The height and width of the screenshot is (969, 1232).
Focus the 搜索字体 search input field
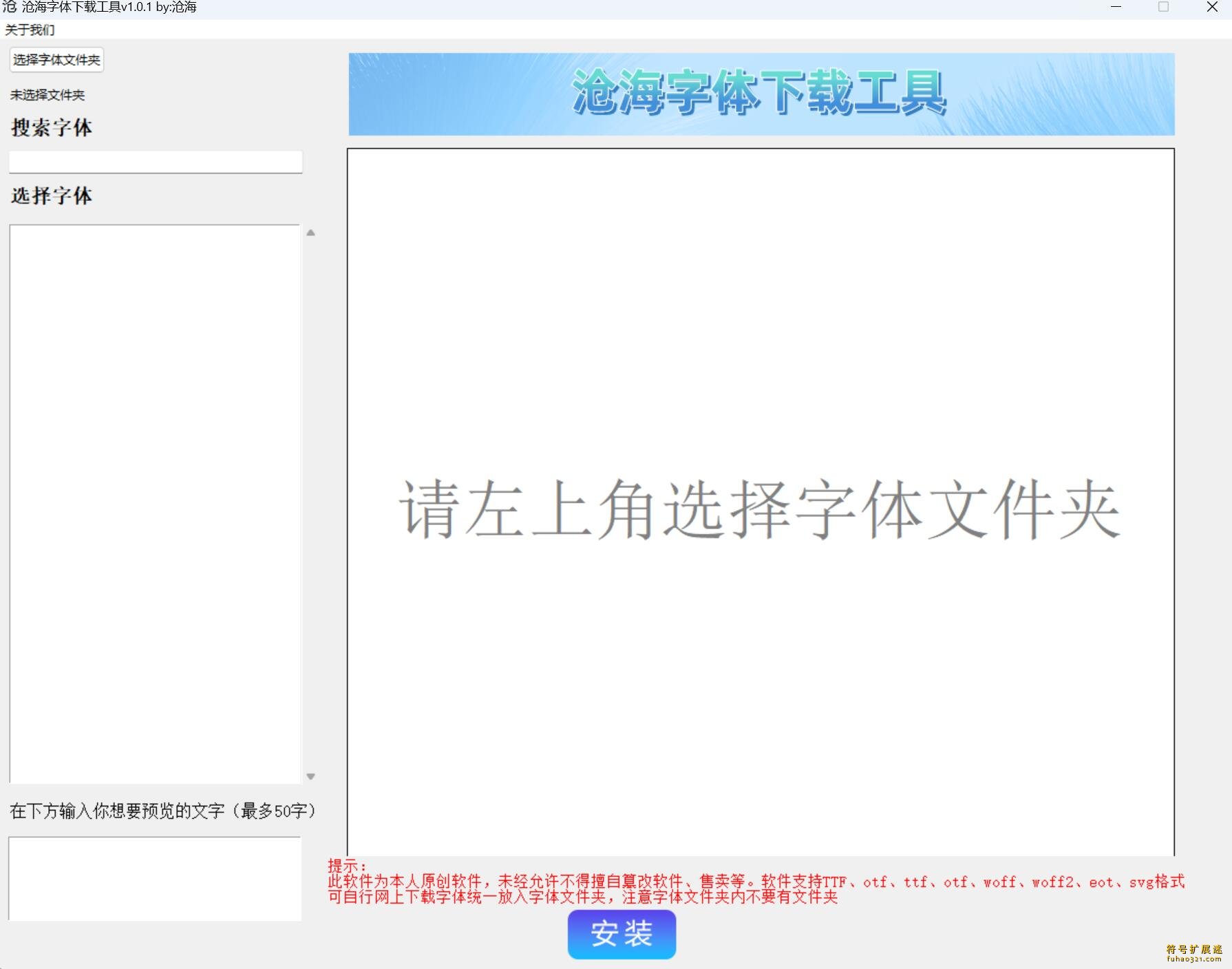[x=156, y=162]
